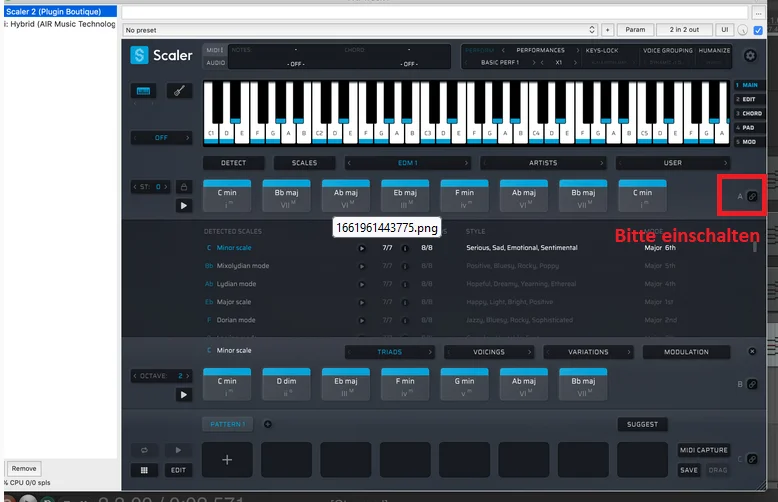778x502 pixels.
Task: Select keyboard view icon
Action: click(143, 91)
